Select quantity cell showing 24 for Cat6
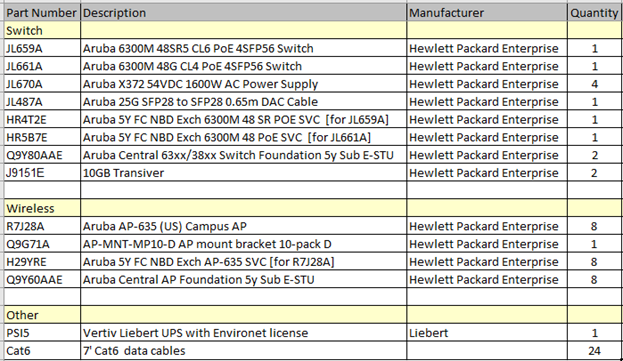This screenshot has height=361, width=623. tap(595, 350)
